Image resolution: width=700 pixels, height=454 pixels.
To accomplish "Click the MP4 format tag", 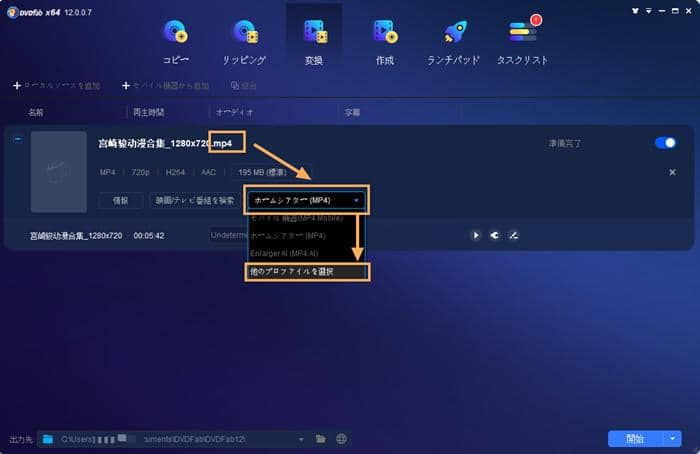I will [108, 172].
